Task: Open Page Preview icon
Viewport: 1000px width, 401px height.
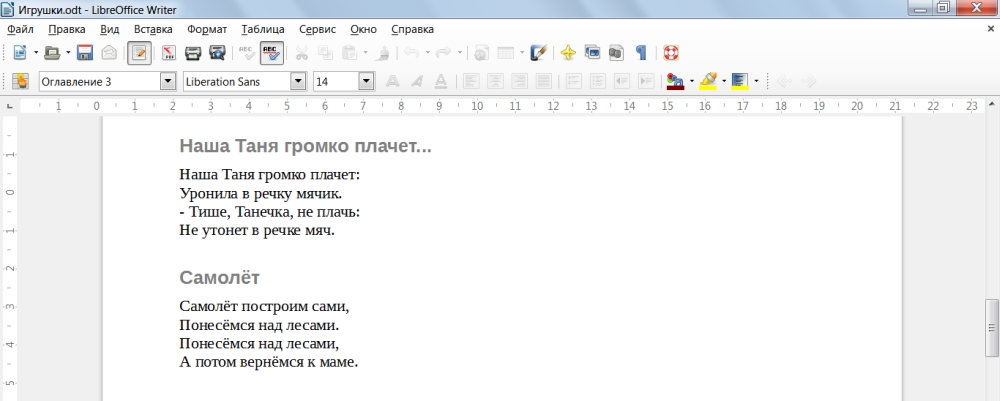Action: [x=217, y=53]
